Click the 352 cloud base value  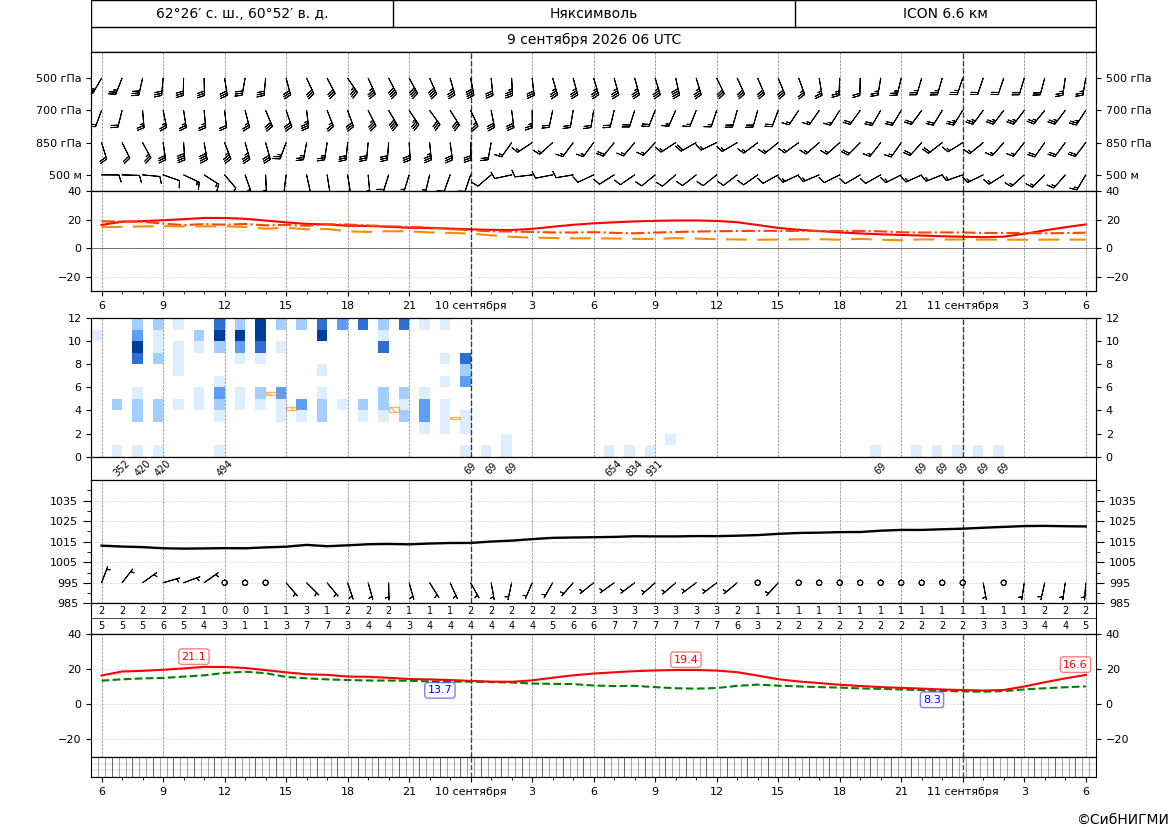coord(121,468)
